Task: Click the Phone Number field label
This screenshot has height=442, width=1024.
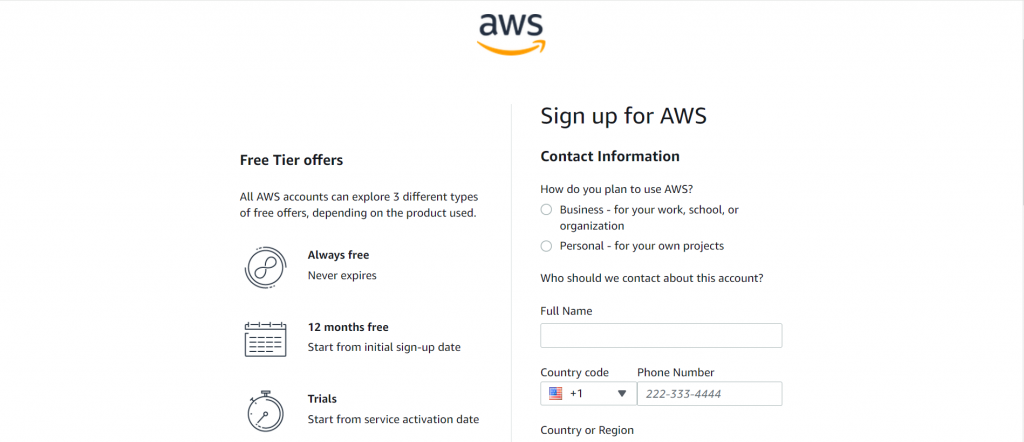Action: tap(675, 372)
